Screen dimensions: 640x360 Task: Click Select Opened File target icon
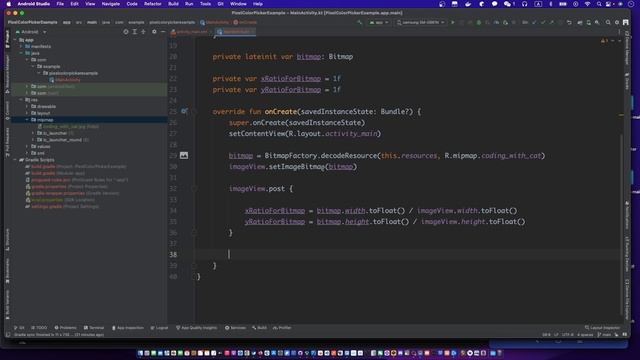point(126,32)
